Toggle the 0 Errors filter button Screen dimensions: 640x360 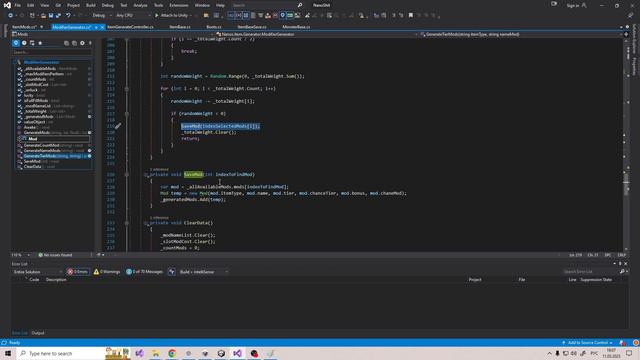(x=78, y=271)
